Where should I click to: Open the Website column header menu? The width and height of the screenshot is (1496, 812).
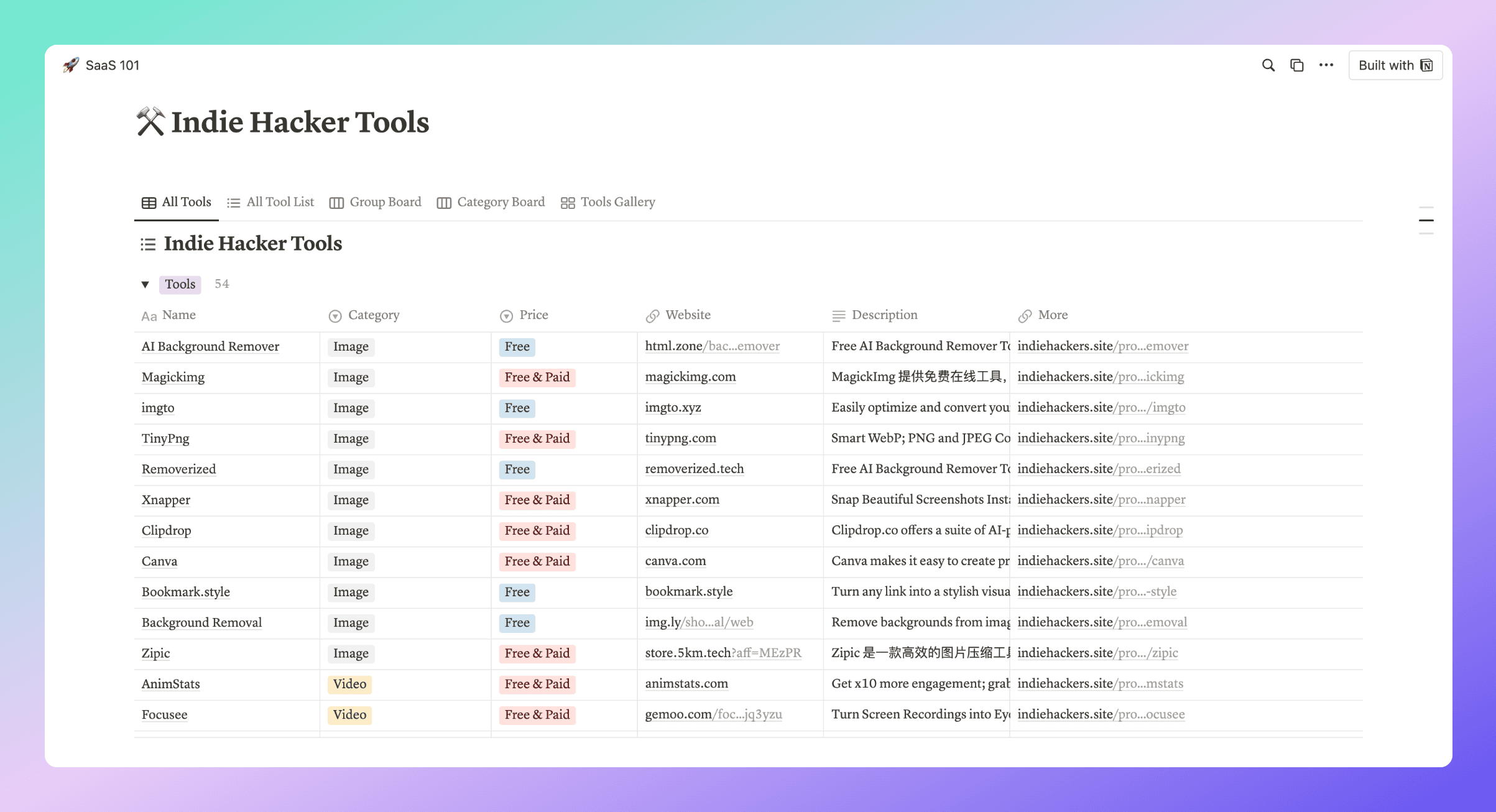coord(678,315)
